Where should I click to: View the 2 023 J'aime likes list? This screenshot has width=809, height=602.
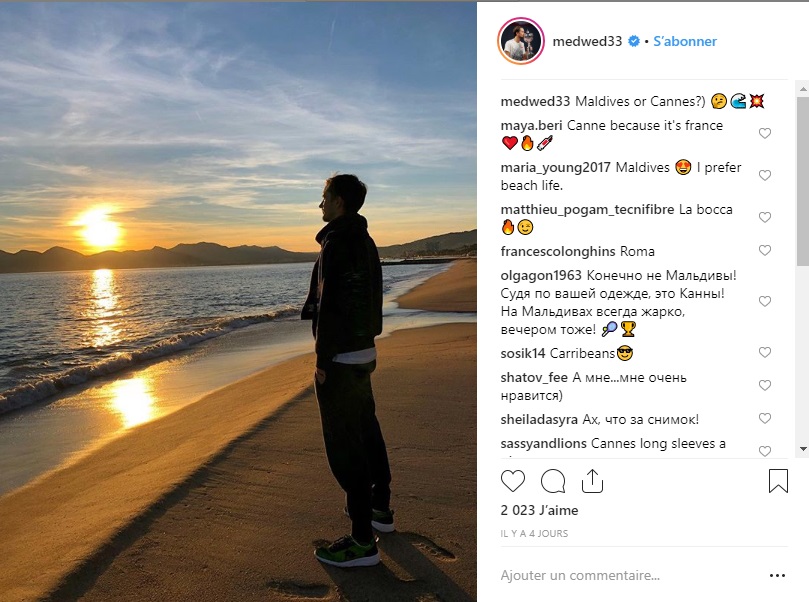pos(539,510)
